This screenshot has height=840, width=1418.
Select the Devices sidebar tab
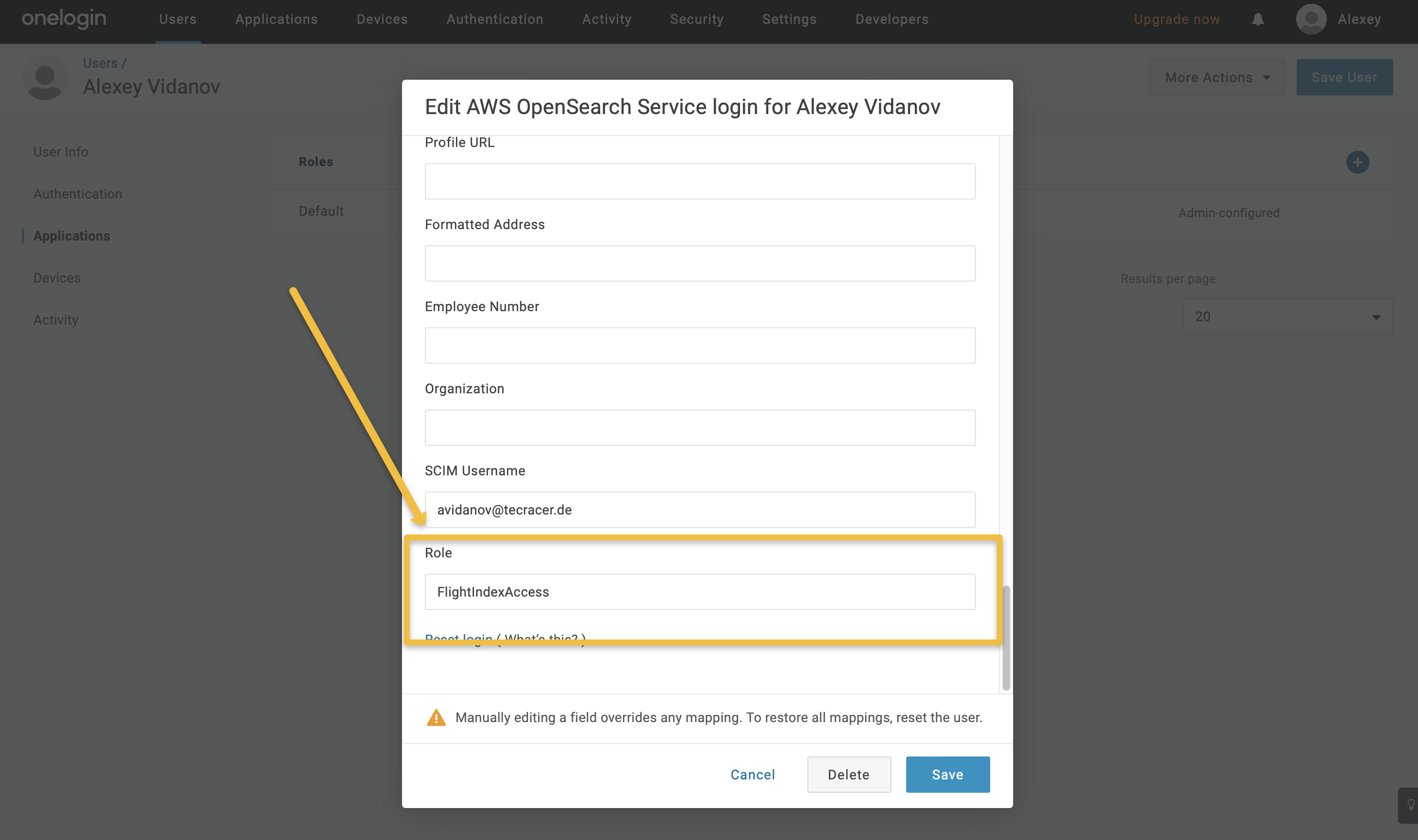[57, 277]
